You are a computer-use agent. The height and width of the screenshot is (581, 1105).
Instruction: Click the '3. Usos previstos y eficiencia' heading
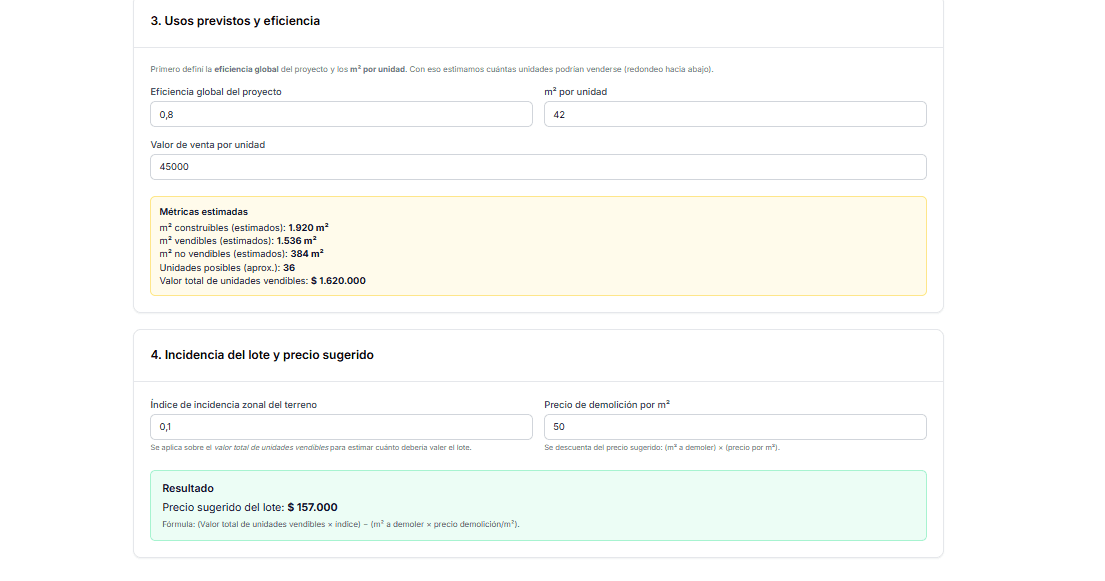(235, 21)
